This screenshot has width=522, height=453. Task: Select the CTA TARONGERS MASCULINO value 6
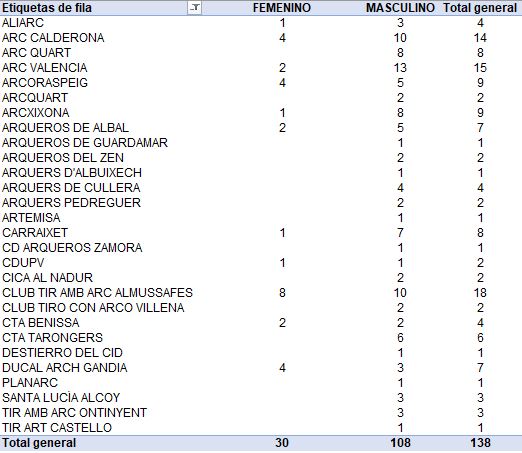(400, 338)
